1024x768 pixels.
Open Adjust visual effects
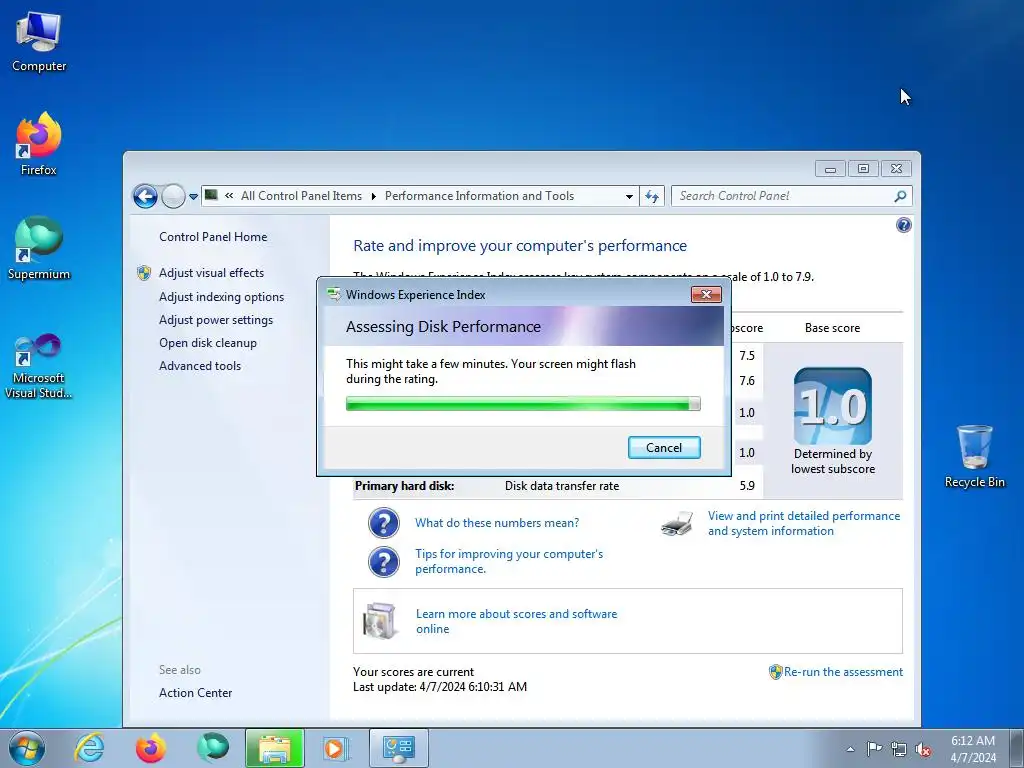212,273
